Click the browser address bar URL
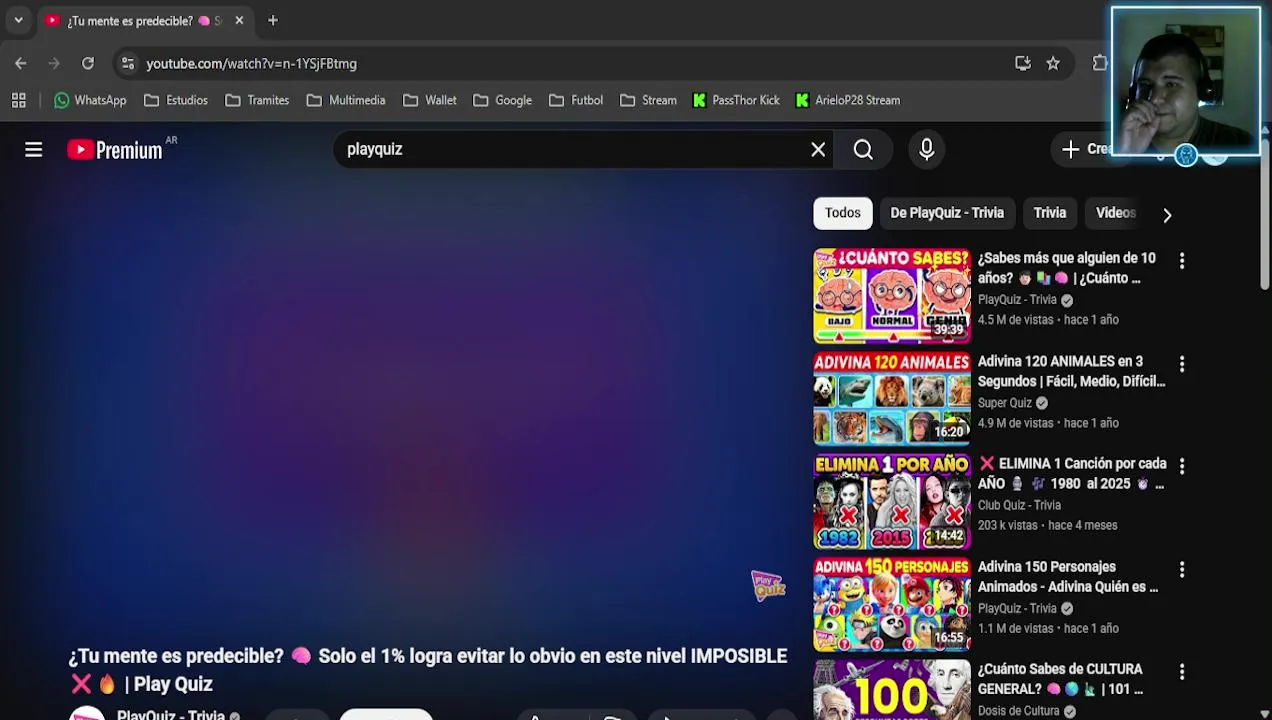Screen dimensions: 1272x720 click(x=251, y=63)
